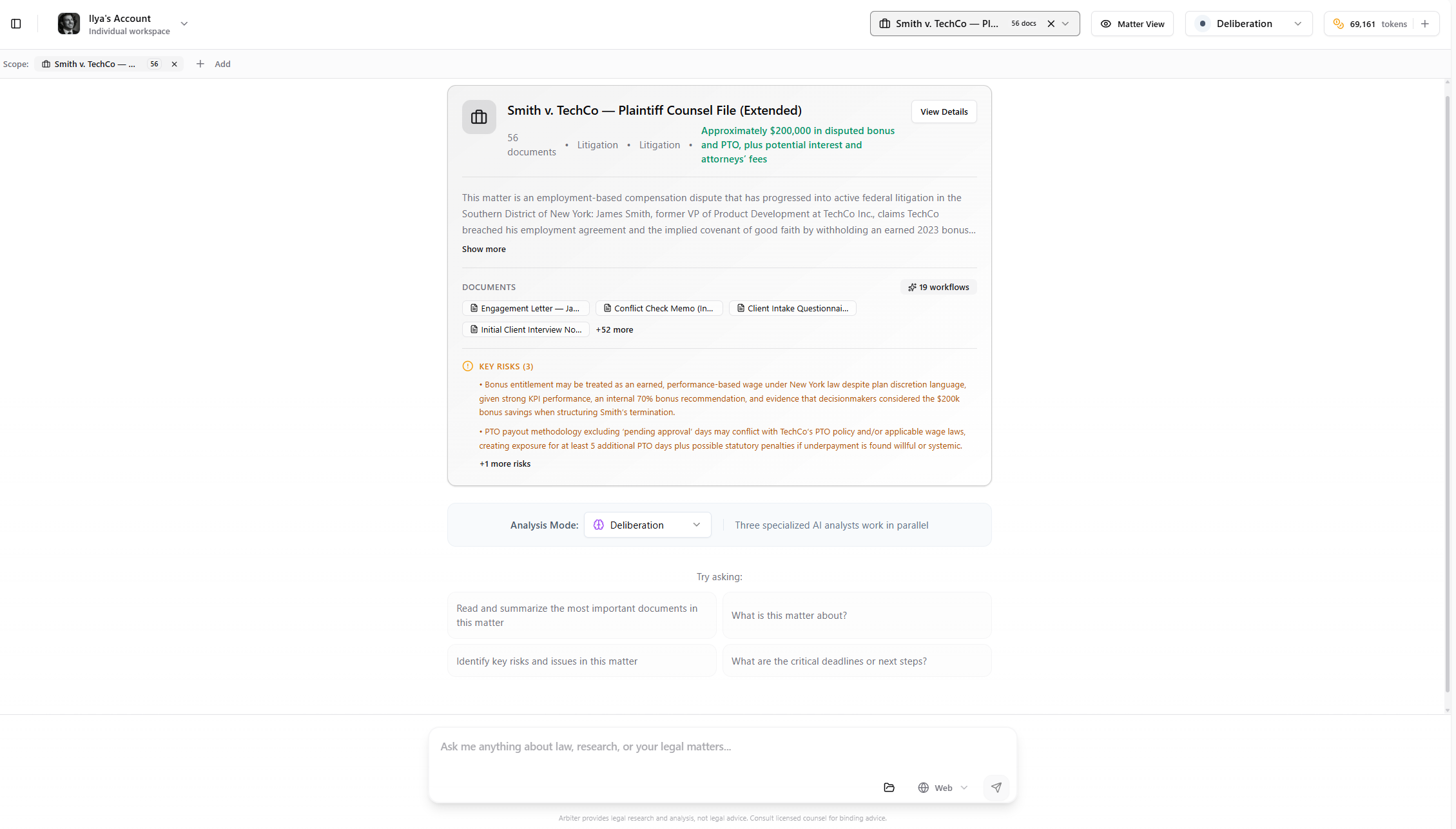Click the plus icon next to Scope
This screenshot has width=1456, height=829.
(x=200, y=64)
